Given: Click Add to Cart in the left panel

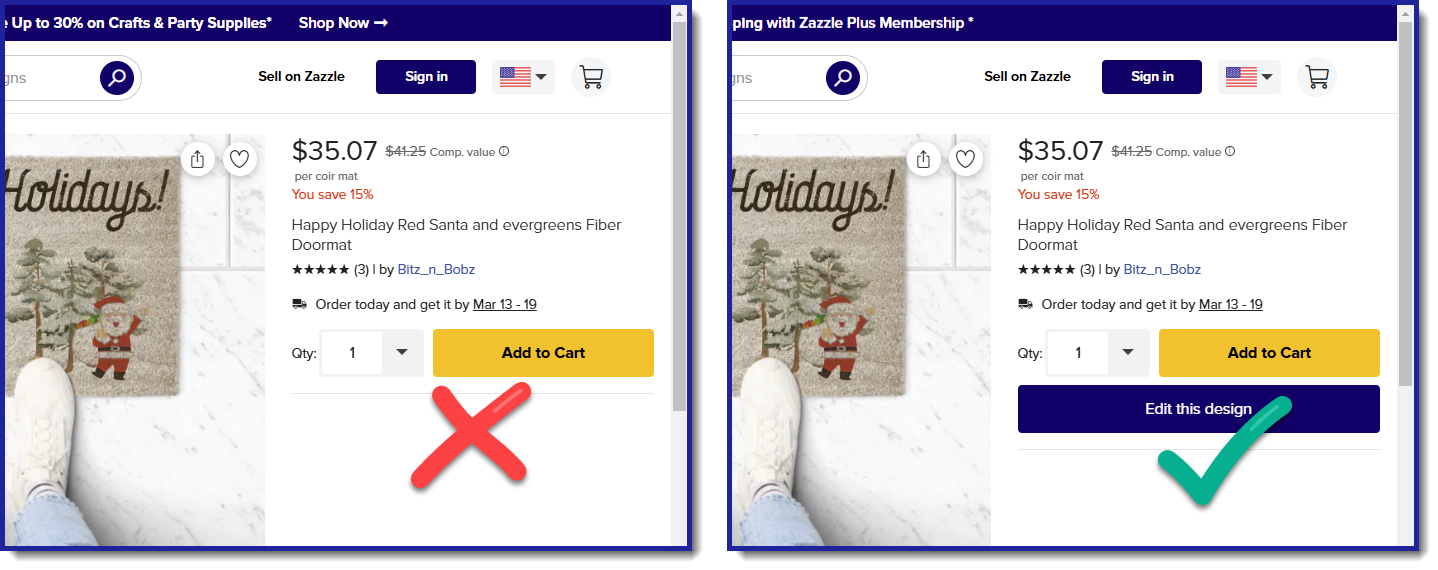Looking at the screenshot, I should click(543, 353).
